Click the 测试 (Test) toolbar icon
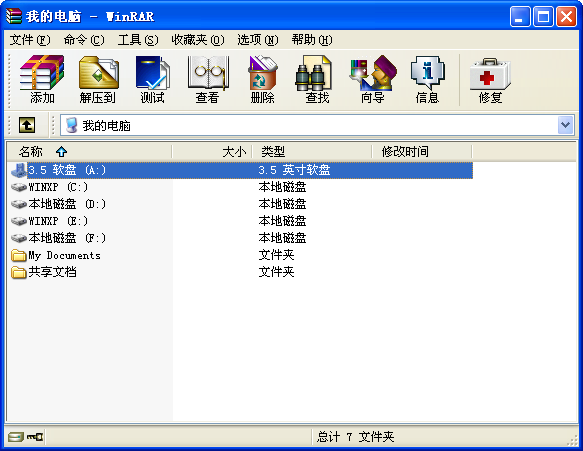The width and height of the screenshot is (583, 451). (x=152, y=73)
